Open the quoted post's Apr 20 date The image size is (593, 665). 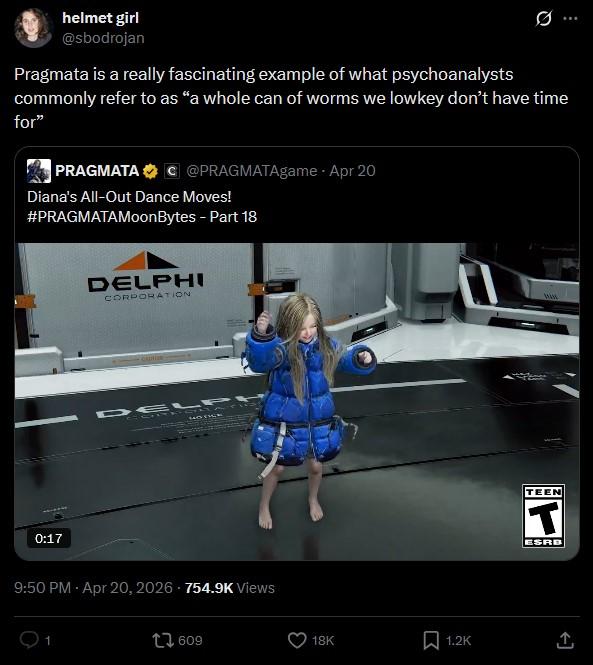pyautogui.click(x=352, y=171)
